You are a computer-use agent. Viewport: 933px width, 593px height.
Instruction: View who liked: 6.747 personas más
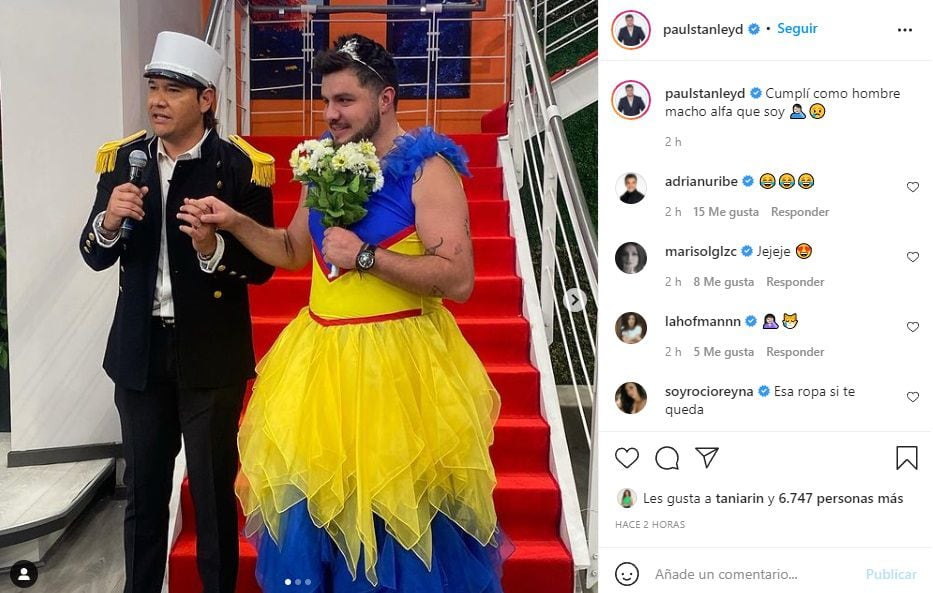840,498
